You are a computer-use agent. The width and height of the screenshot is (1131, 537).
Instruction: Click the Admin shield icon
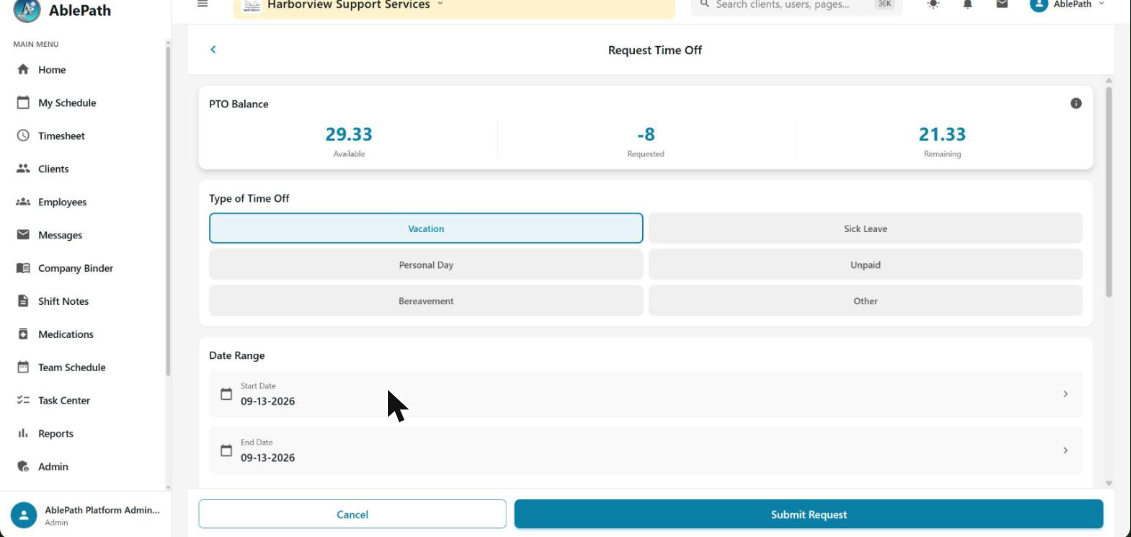23,466
